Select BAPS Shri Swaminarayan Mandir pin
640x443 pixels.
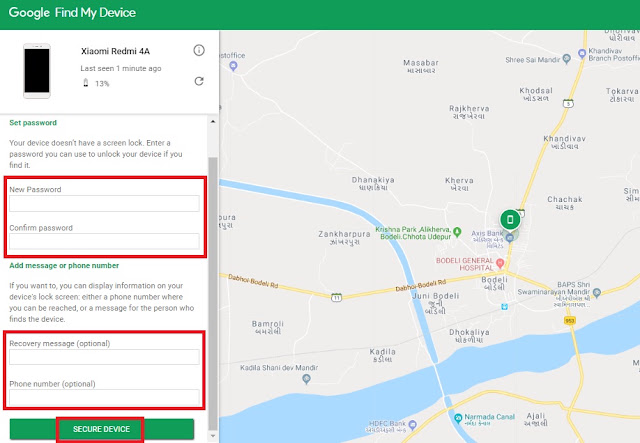click(x=597, y=292)
